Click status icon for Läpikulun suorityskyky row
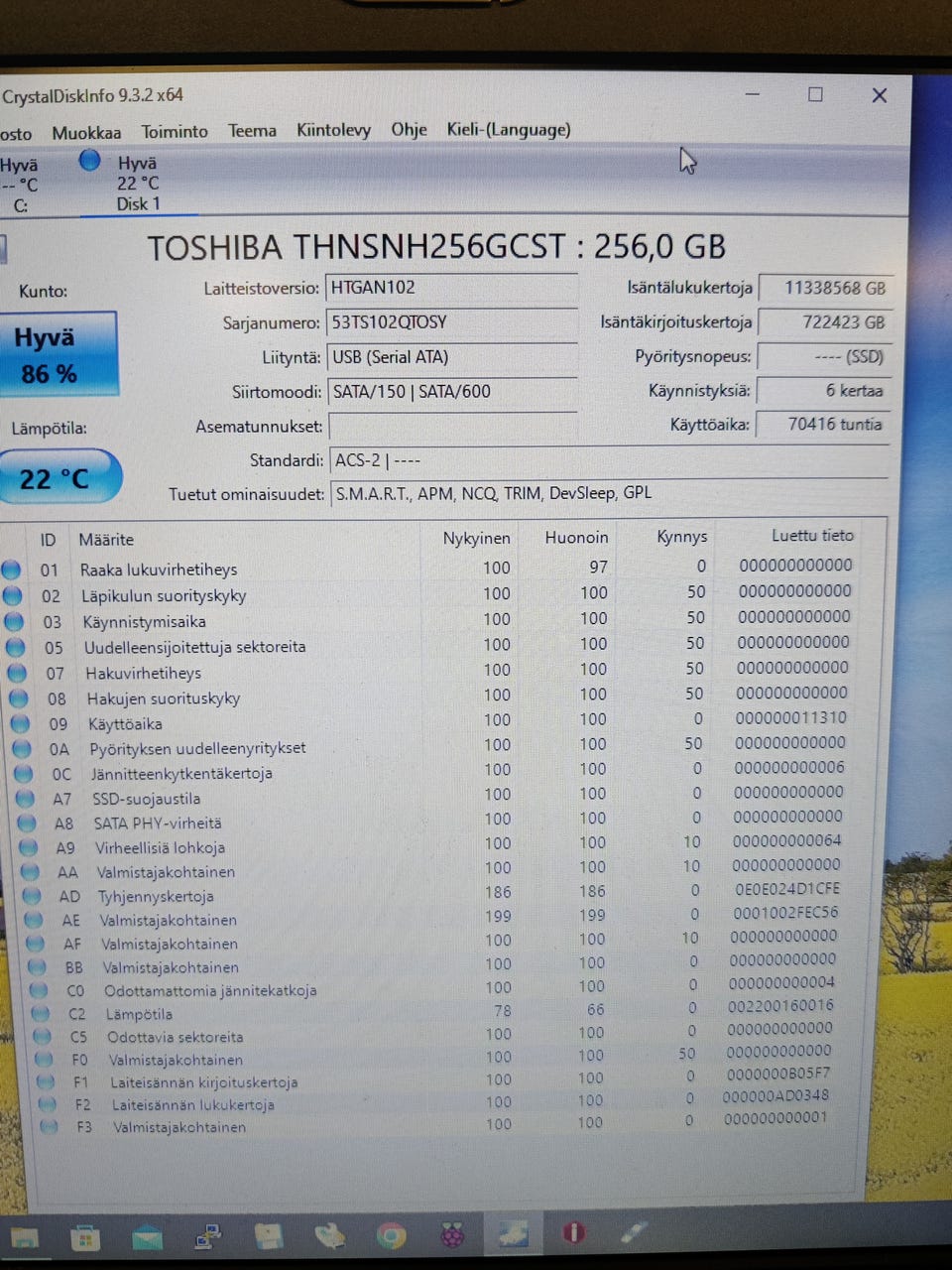 12,595
